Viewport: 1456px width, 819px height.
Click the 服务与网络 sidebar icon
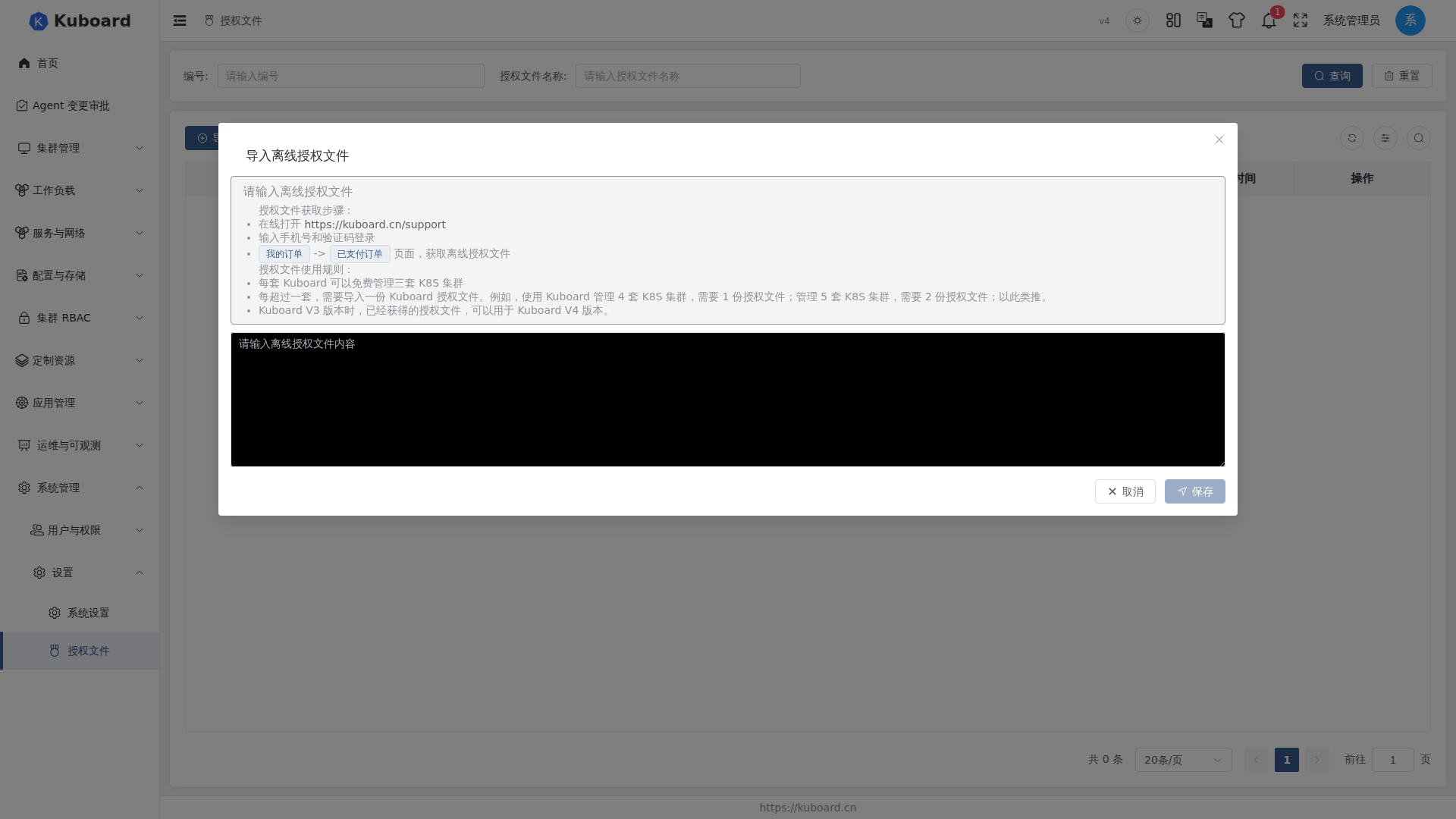(x=22, y=233)
